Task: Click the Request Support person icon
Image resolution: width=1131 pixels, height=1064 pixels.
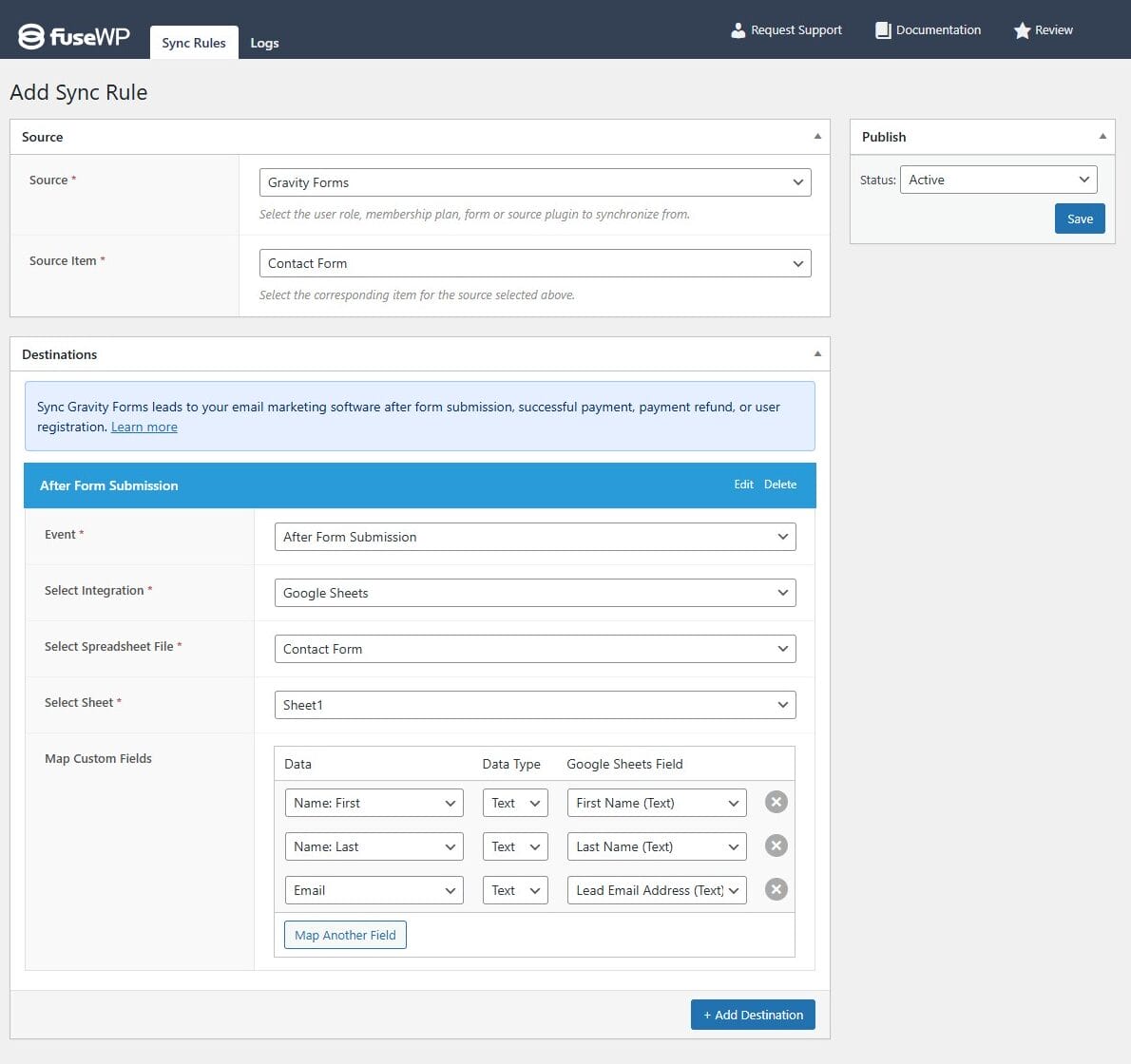Action: [x=738, y=30]
